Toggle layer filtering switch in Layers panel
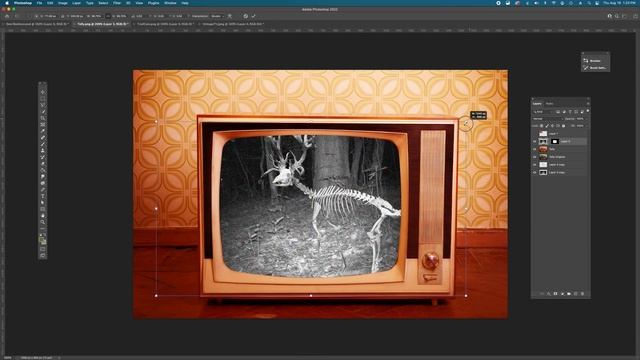This screenshot has height=360, width=640. pyautogui.click(x=588, y=111)
